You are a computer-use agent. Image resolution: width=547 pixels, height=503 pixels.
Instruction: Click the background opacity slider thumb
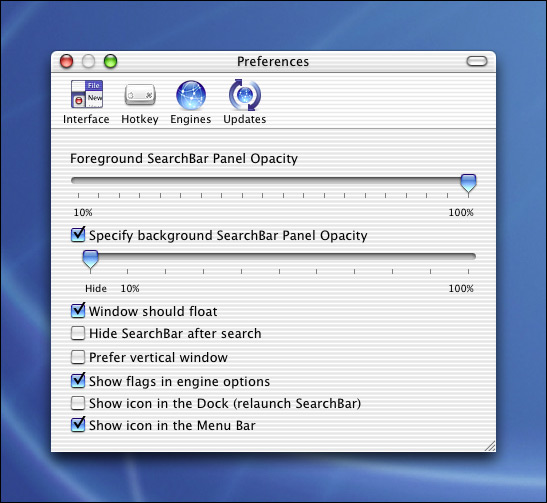click(x=90, y=259)
